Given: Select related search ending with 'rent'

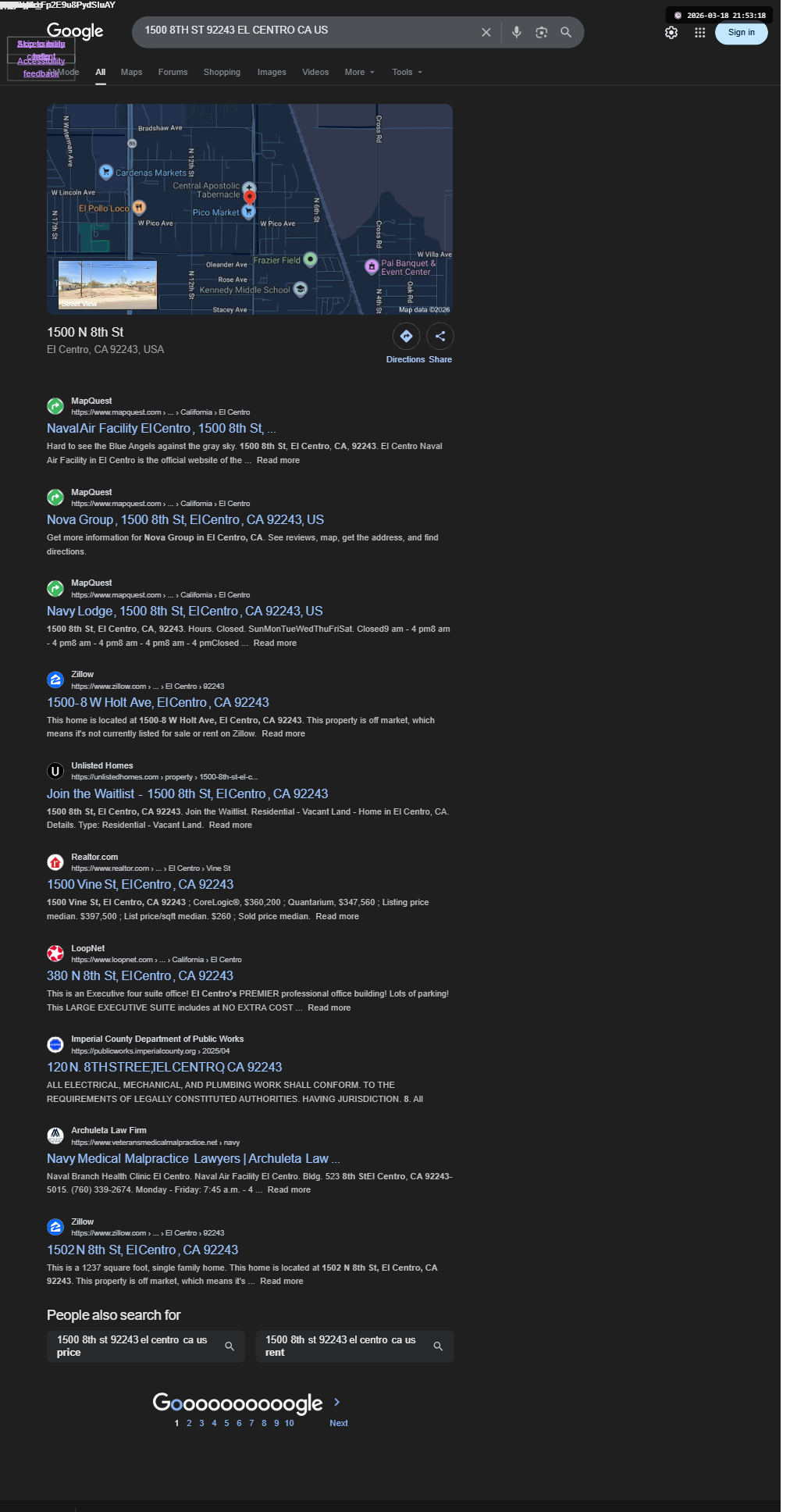Looking at the screenshot, I should pos(354,1346).
